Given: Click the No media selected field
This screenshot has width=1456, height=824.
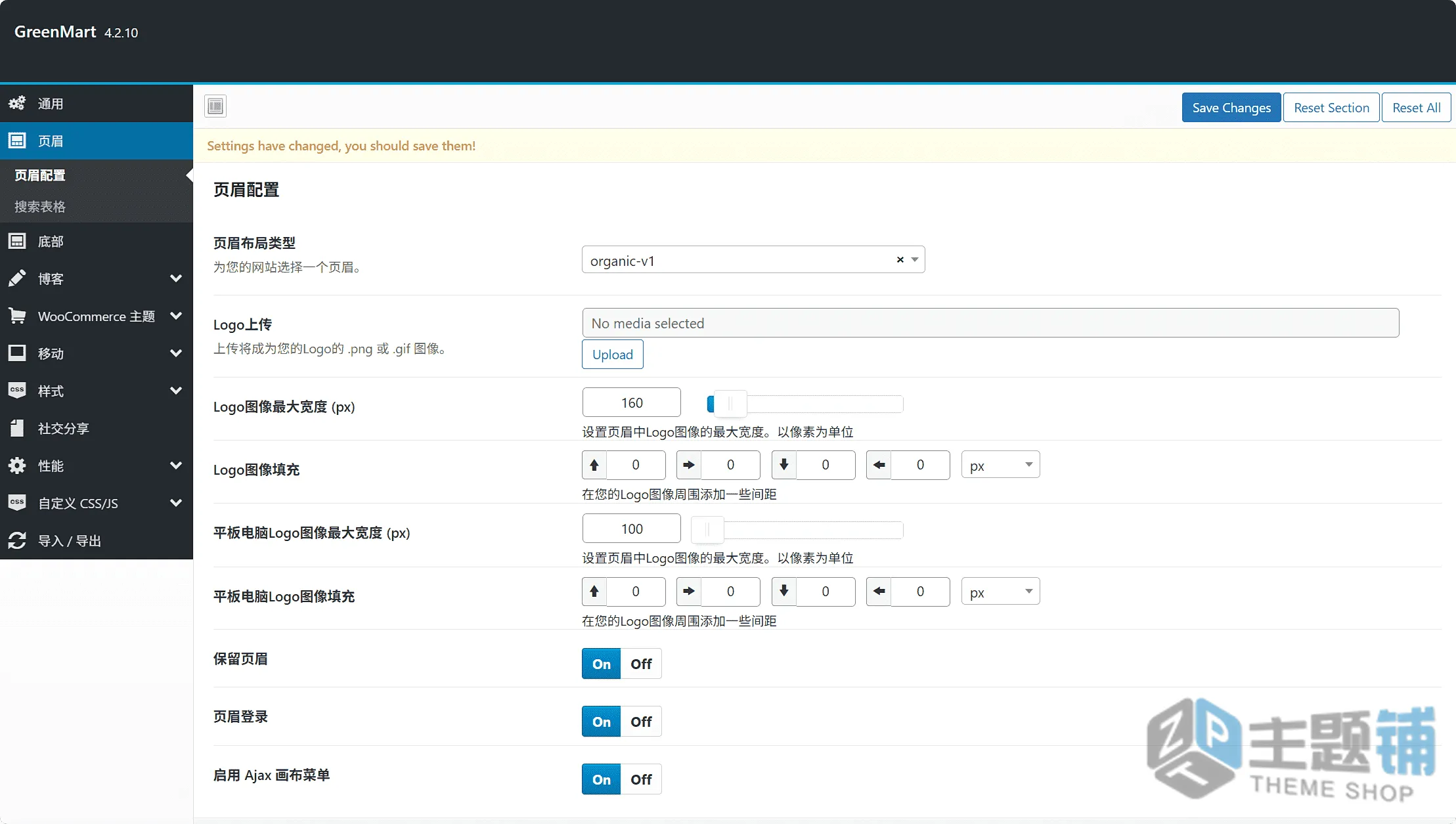Looking at the screenshot, I should coord(990,323).
